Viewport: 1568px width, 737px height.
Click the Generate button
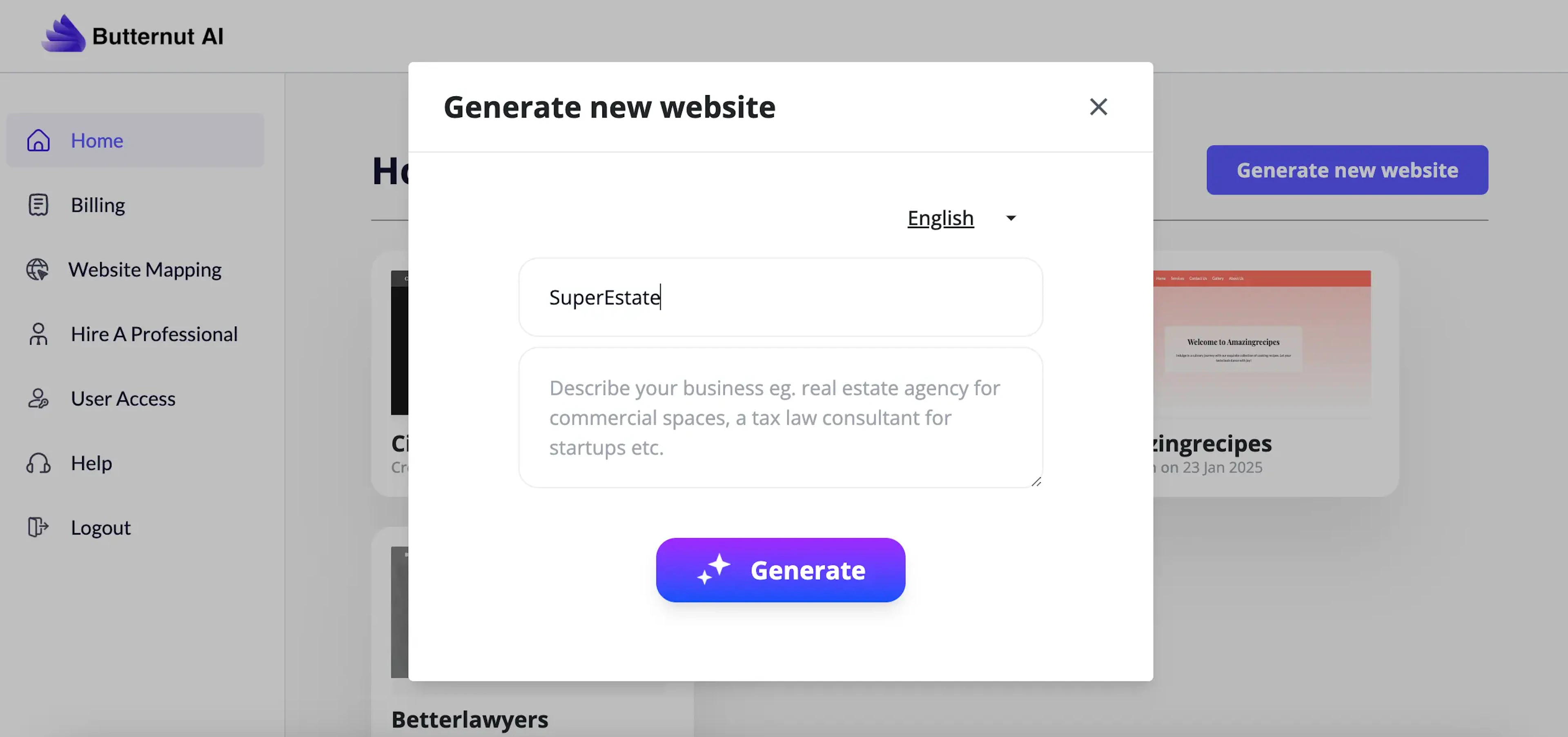pos(780,570)
